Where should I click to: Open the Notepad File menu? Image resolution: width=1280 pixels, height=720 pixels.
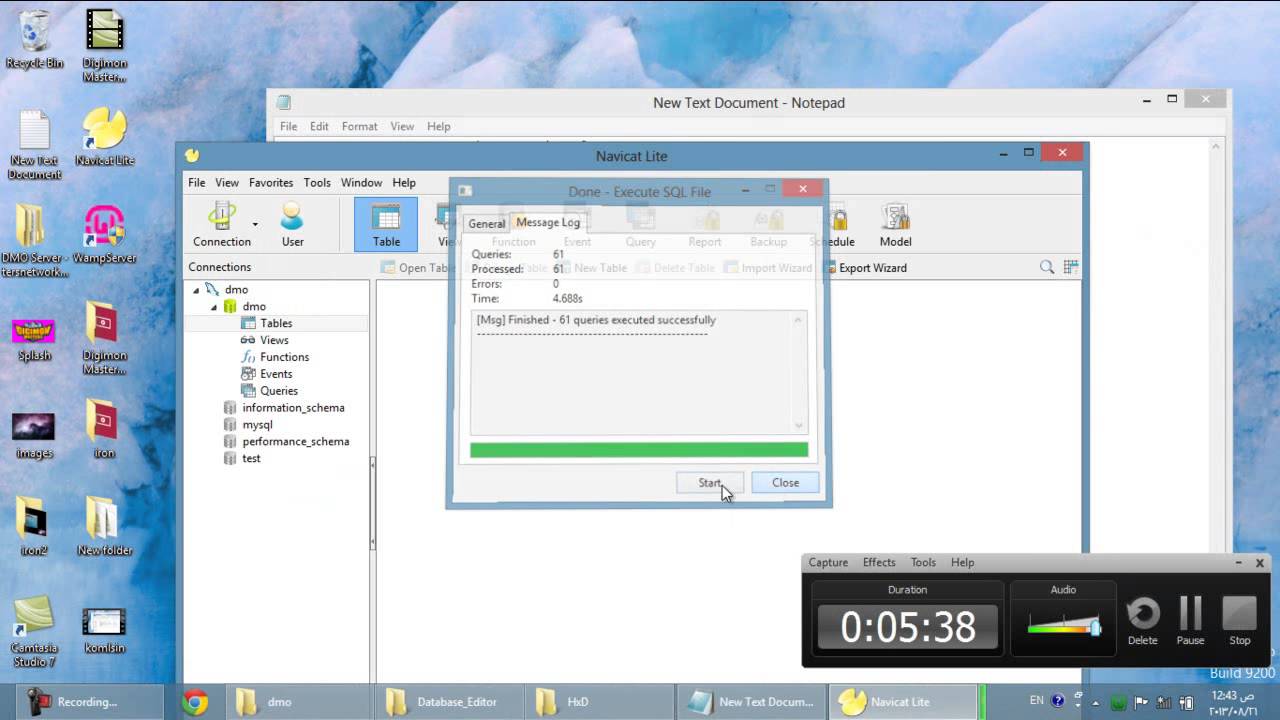tap(288, 127)
